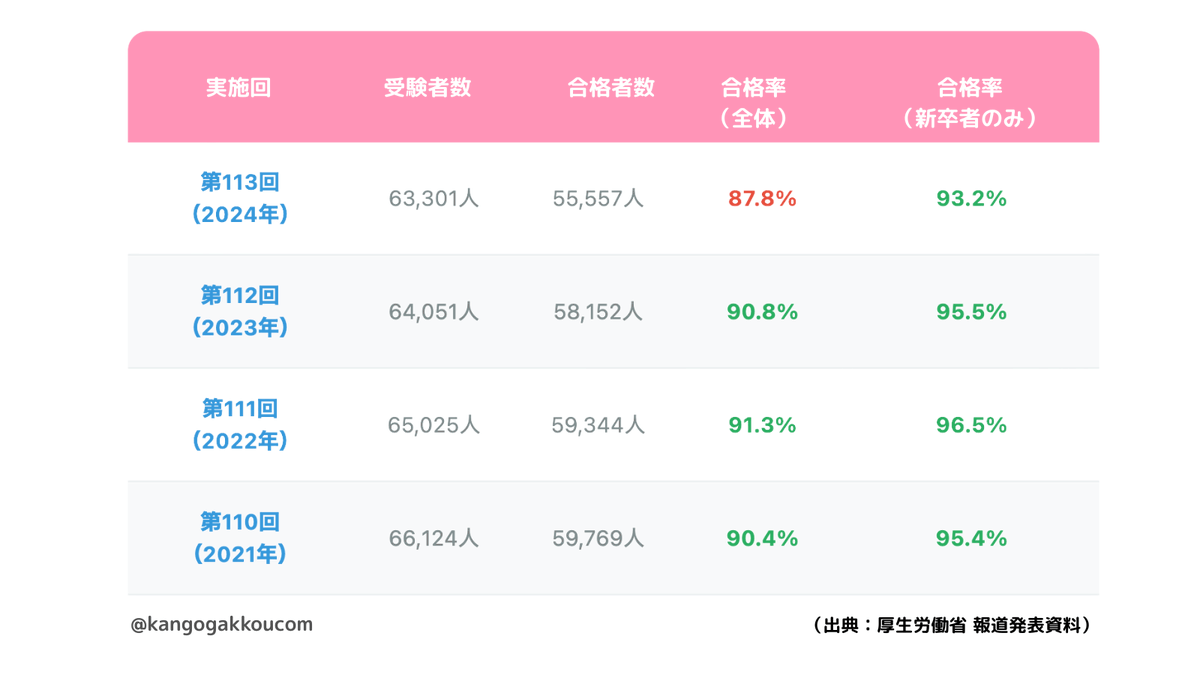Screen dimensions: 1200x675
Task: Select the 第113回 (2024年) row label
Action: tap(240, 198)
